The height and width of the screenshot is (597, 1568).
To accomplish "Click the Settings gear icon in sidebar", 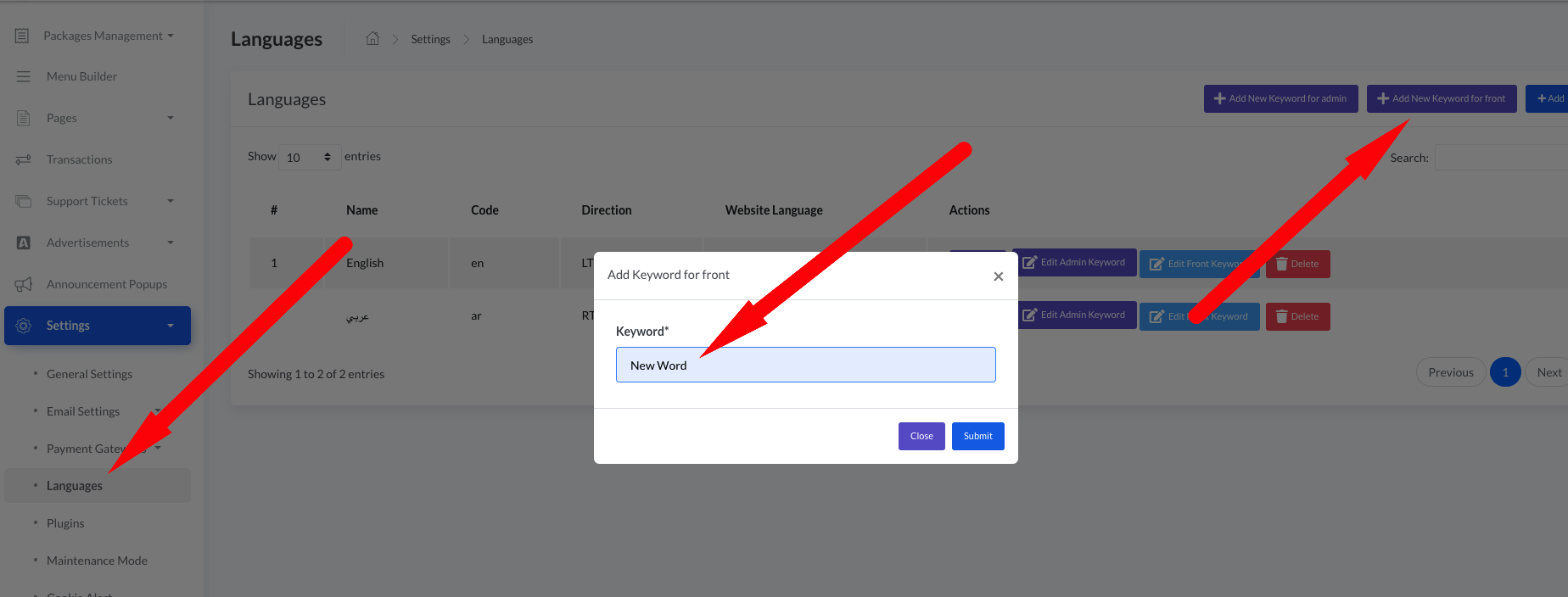I will (24, 326).
